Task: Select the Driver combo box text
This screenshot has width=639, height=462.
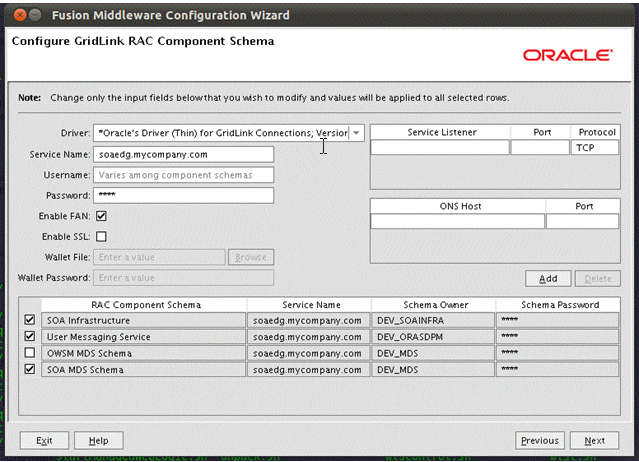Action: pyautogui.click(x=223, y=133)
